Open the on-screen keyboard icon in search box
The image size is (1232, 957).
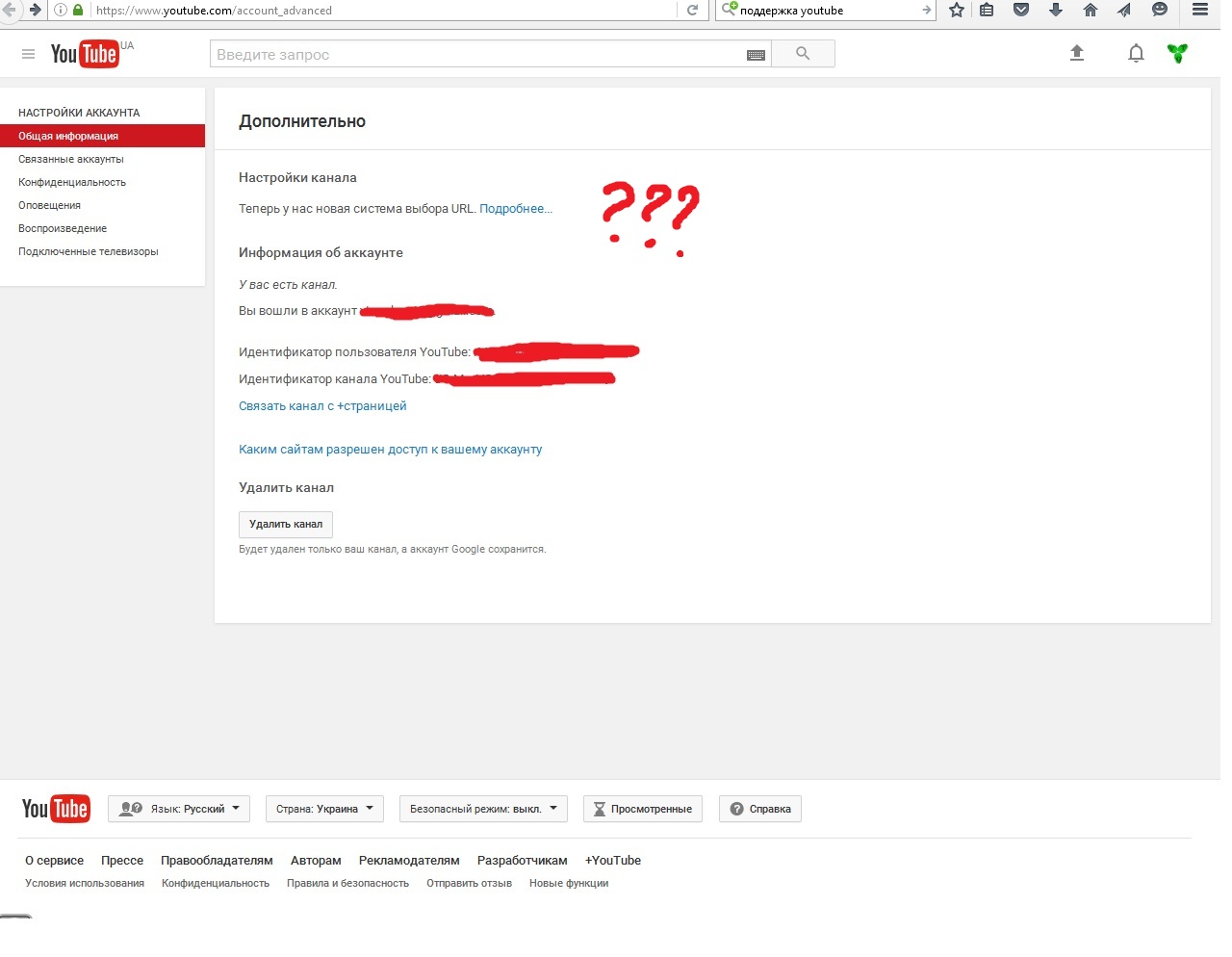[756, 55]
